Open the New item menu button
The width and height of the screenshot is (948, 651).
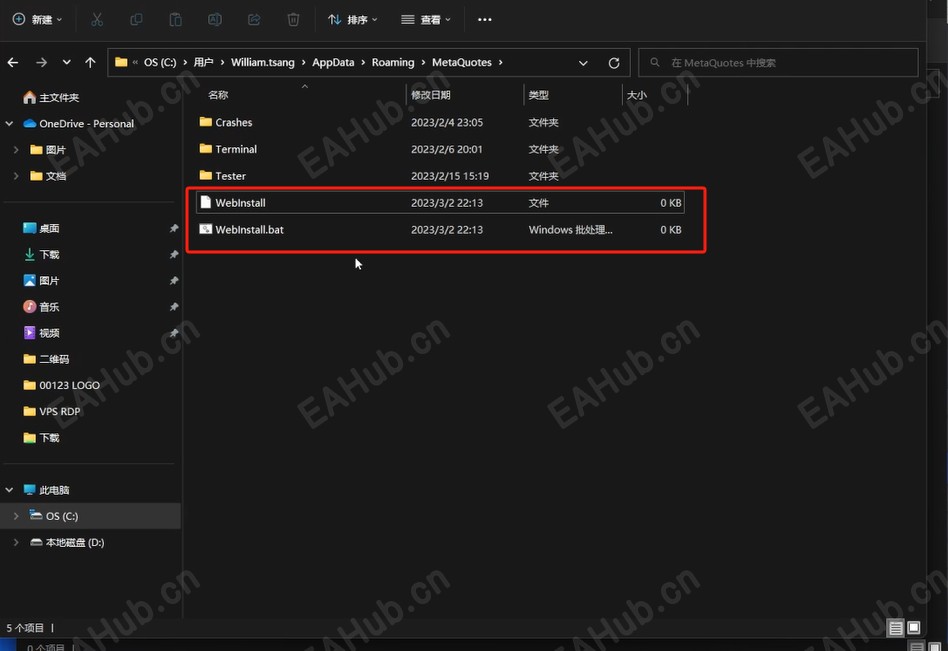(37, 19)
